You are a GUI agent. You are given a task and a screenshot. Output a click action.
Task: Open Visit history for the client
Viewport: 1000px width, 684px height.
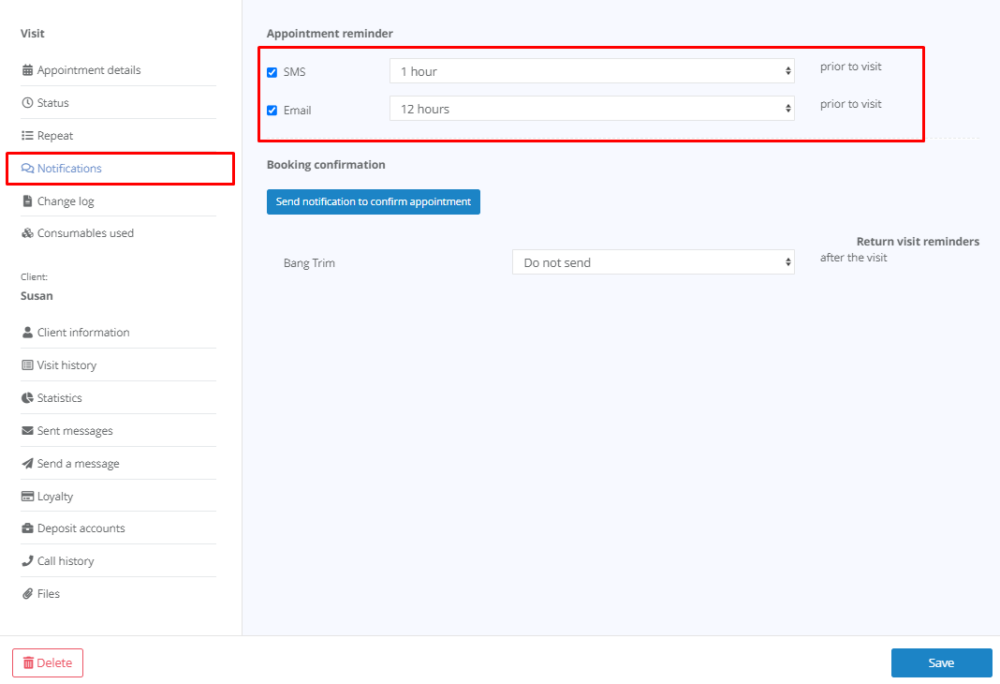pyautogui.click(x=66, y=365)
